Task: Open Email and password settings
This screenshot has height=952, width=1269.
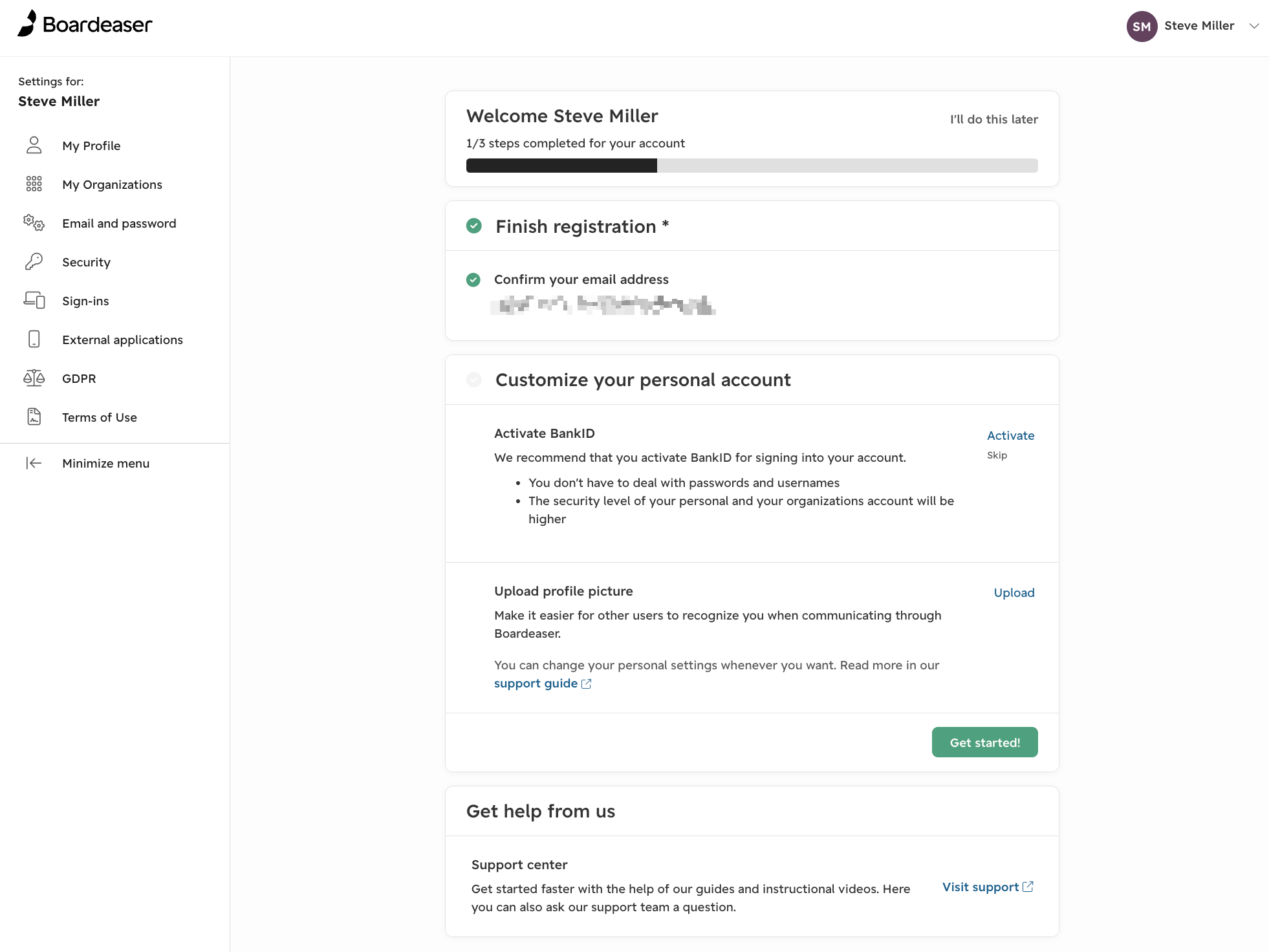Action: click(119, 224)
